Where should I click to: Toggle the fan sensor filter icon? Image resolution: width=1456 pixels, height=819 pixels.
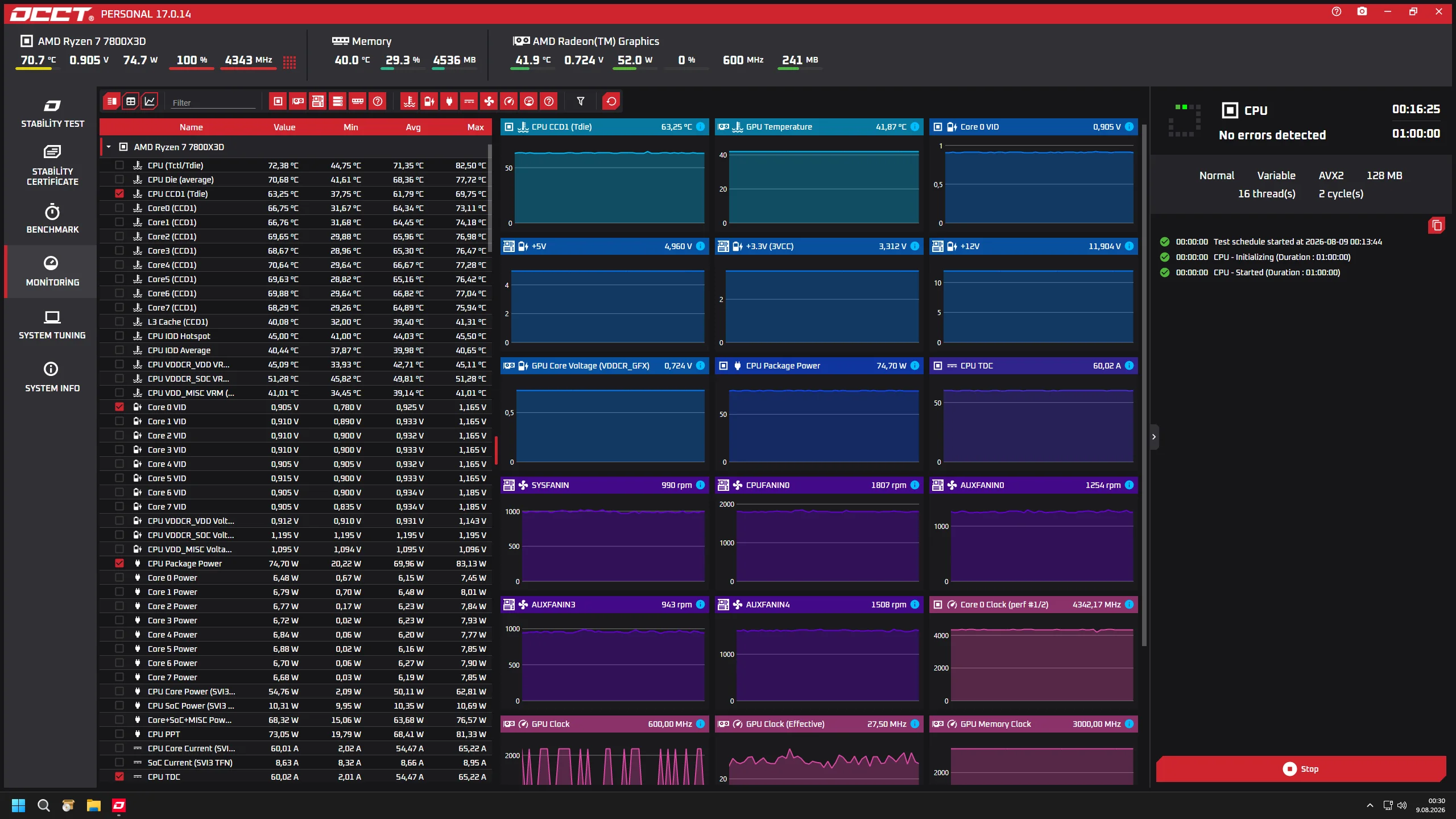(489, 101)
